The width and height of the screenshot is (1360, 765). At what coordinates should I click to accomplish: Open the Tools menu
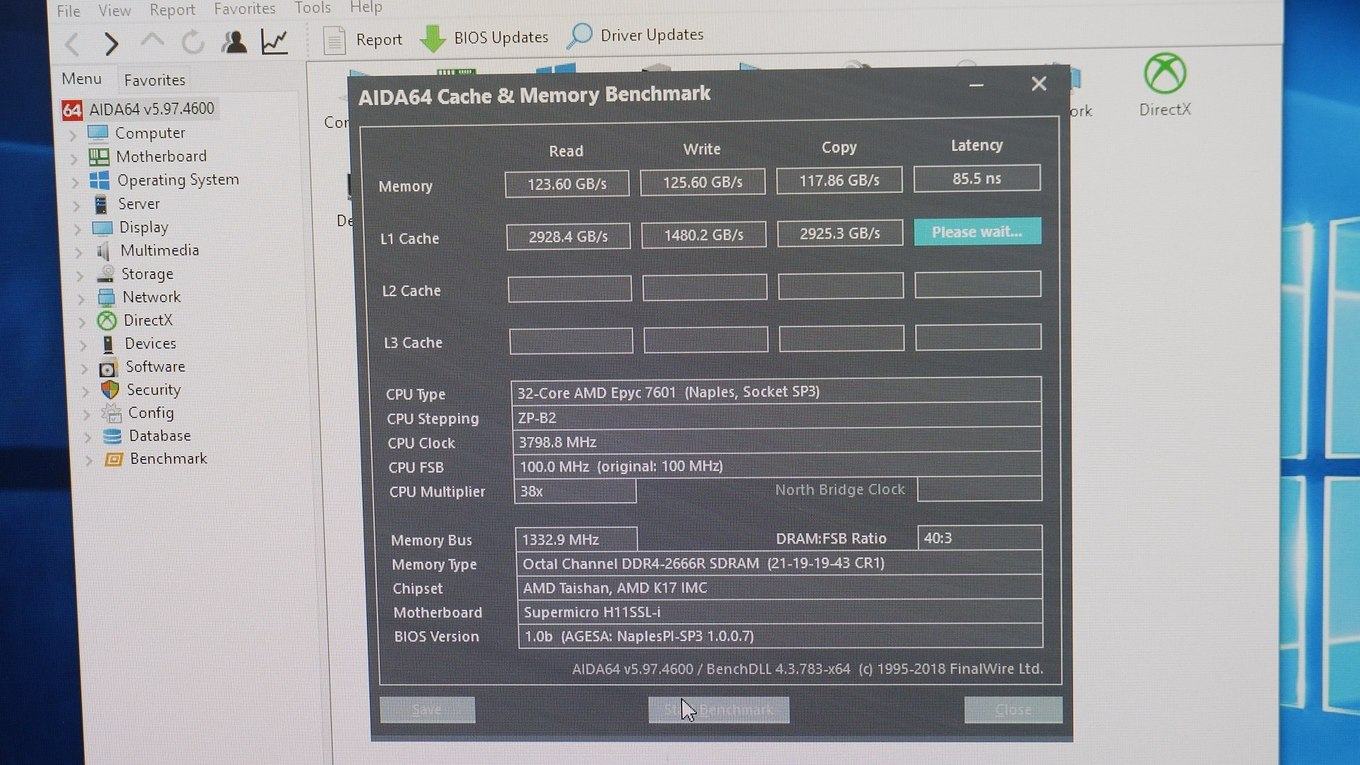point(313,7)
